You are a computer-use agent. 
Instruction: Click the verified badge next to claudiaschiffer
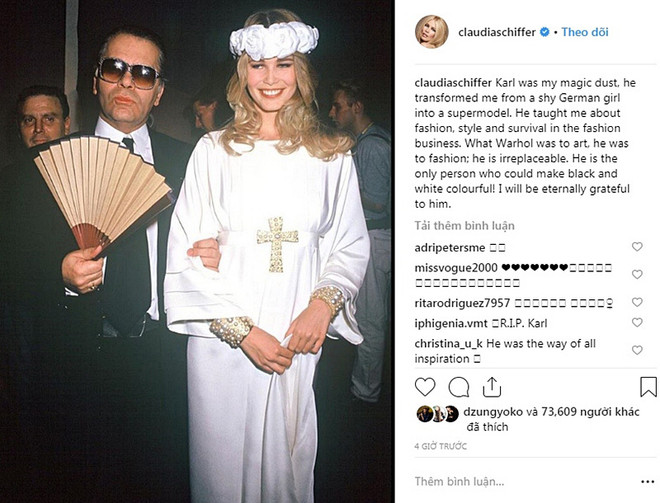pyautogui.click(x=544, y=32)
